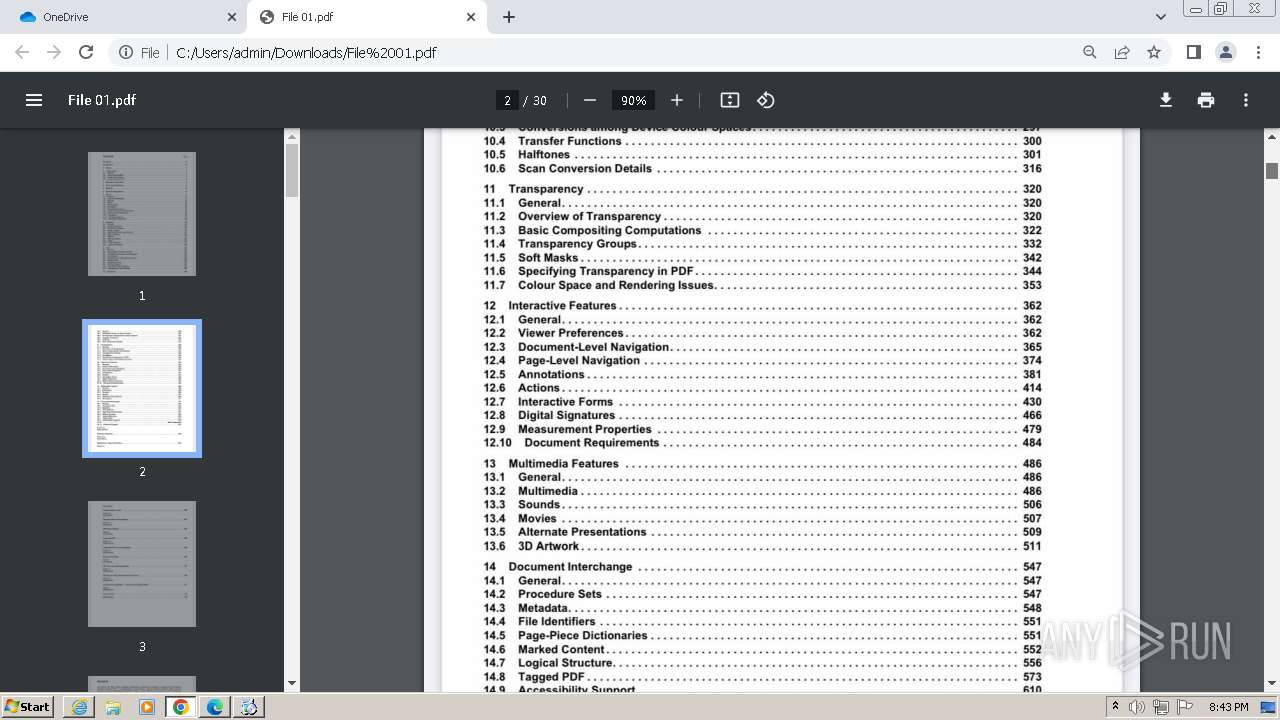1280x720 pixels.
Task: Open the Windows Start menu
Action: tap(28, 706)
